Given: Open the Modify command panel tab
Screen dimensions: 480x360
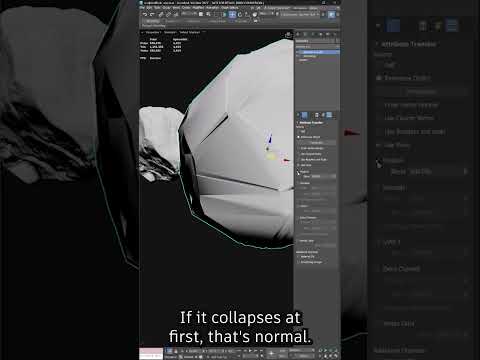Looking at the screenshot, I should (305, 34).
